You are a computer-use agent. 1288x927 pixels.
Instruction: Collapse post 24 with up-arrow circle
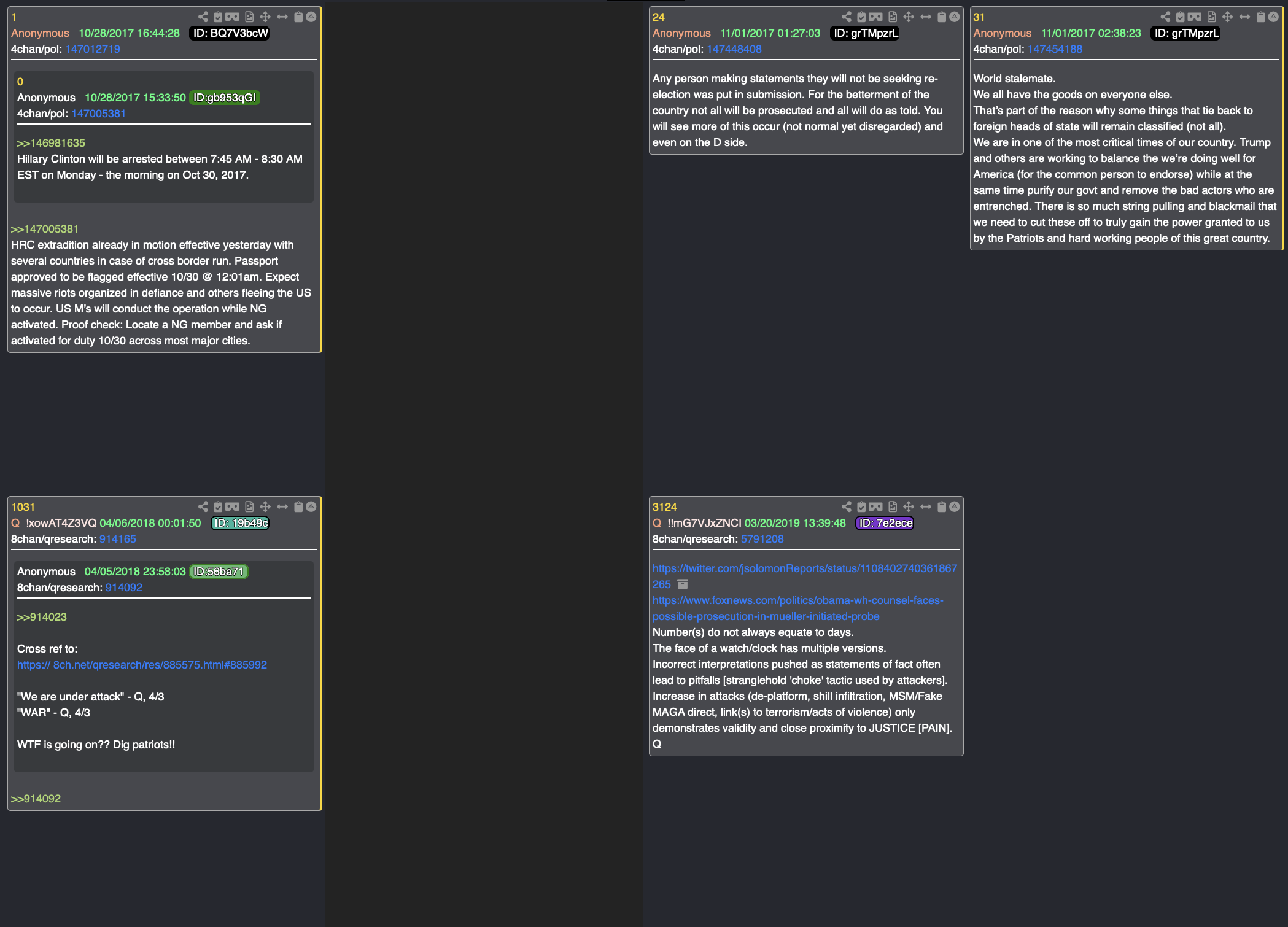click(x=955, y=17)
